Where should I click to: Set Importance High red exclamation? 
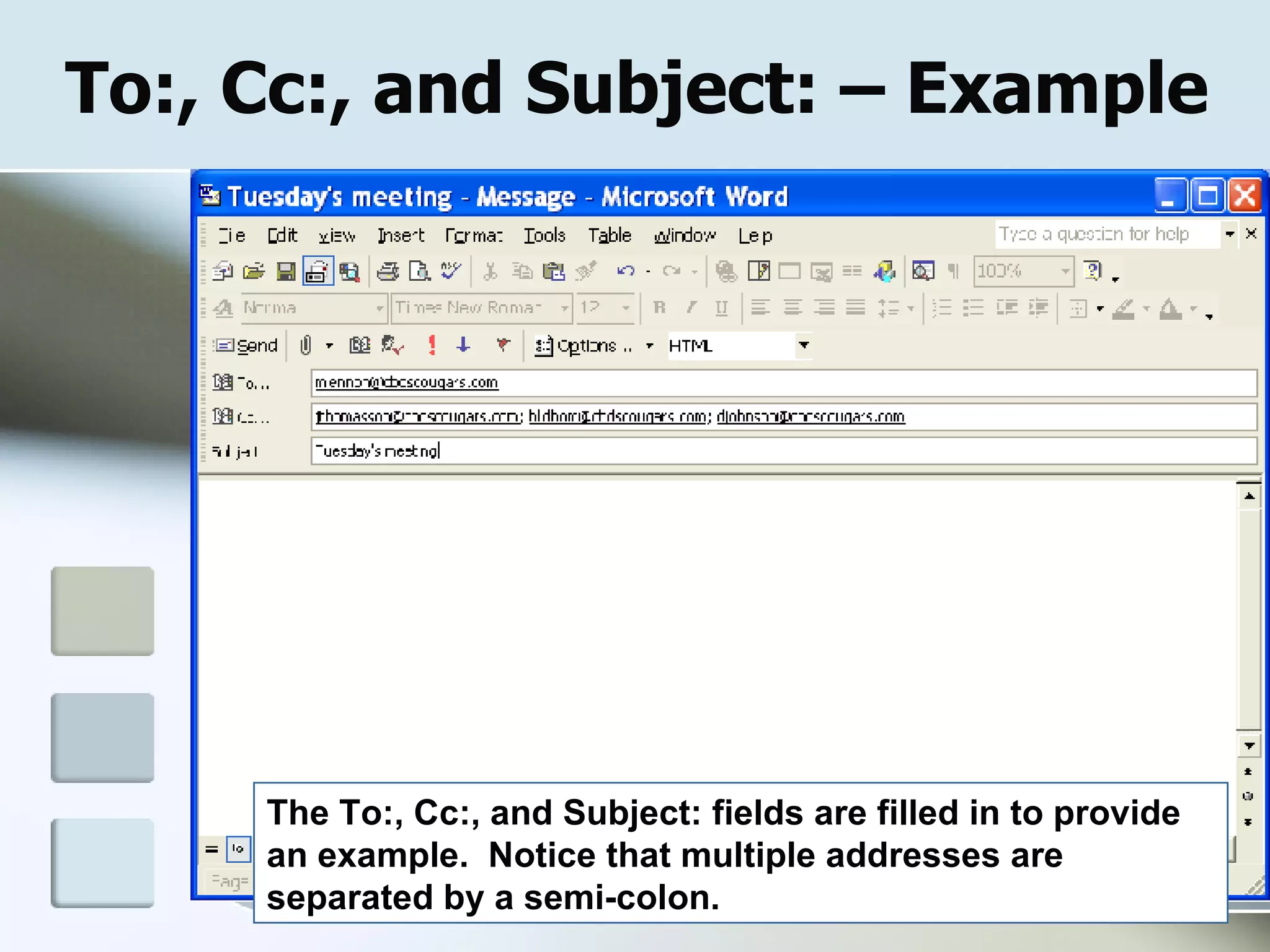click(432, 345)
